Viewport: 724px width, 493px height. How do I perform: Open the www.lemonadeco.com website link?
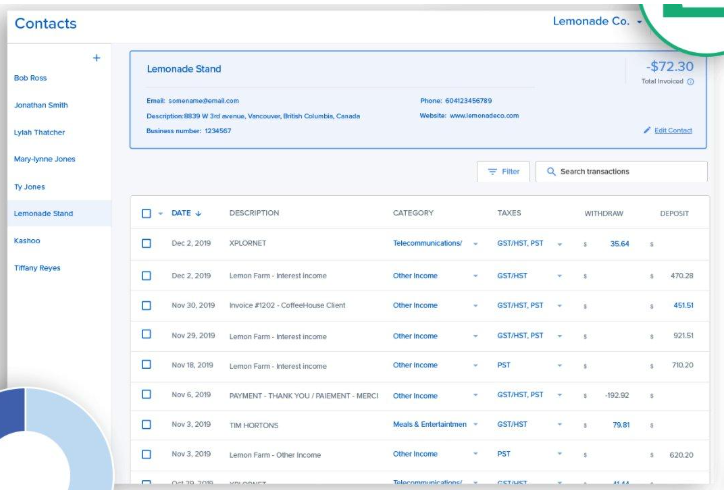tap(484, 116)
